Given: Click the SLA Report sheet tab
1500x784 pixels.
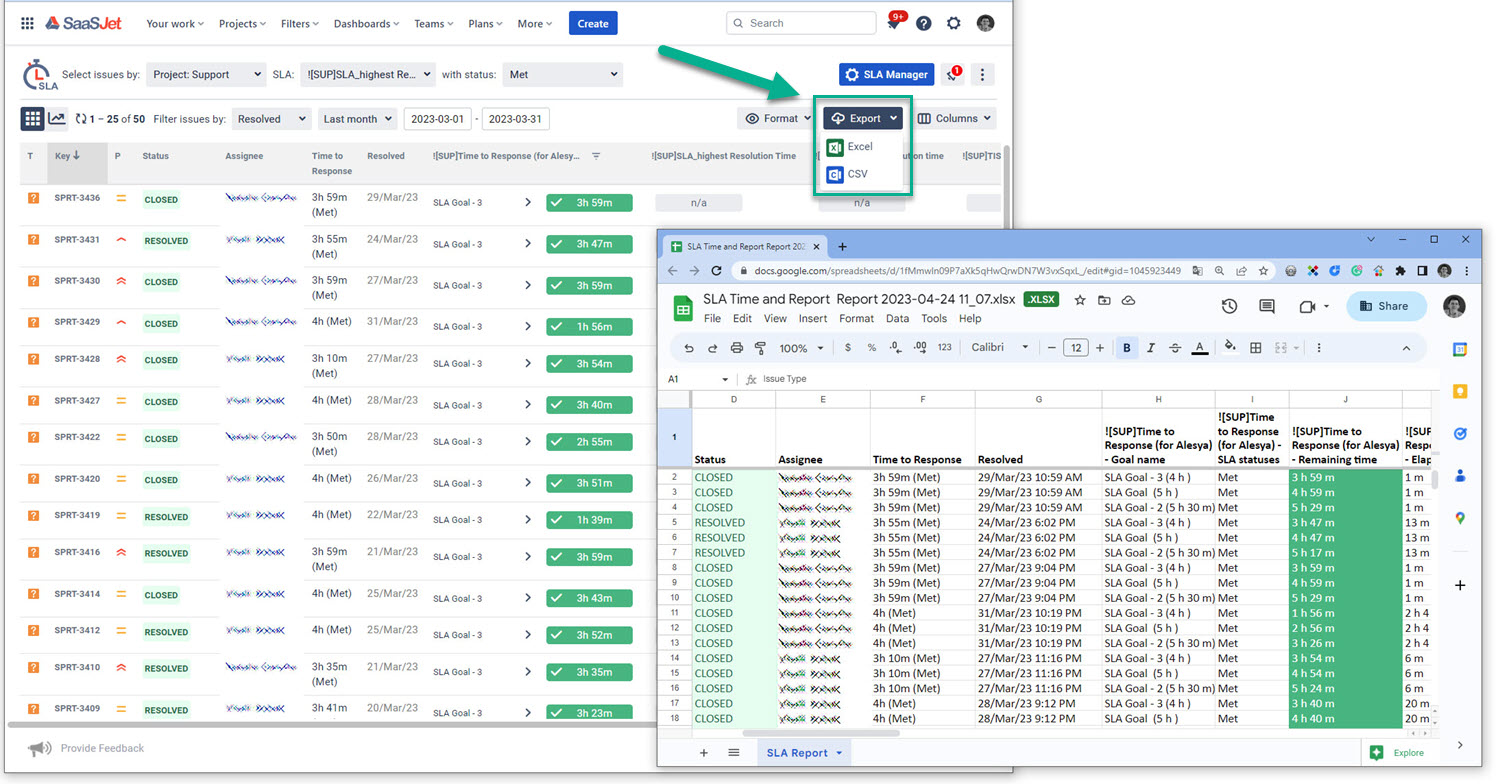Looking at the screenshot, I should tap(796, 753).
